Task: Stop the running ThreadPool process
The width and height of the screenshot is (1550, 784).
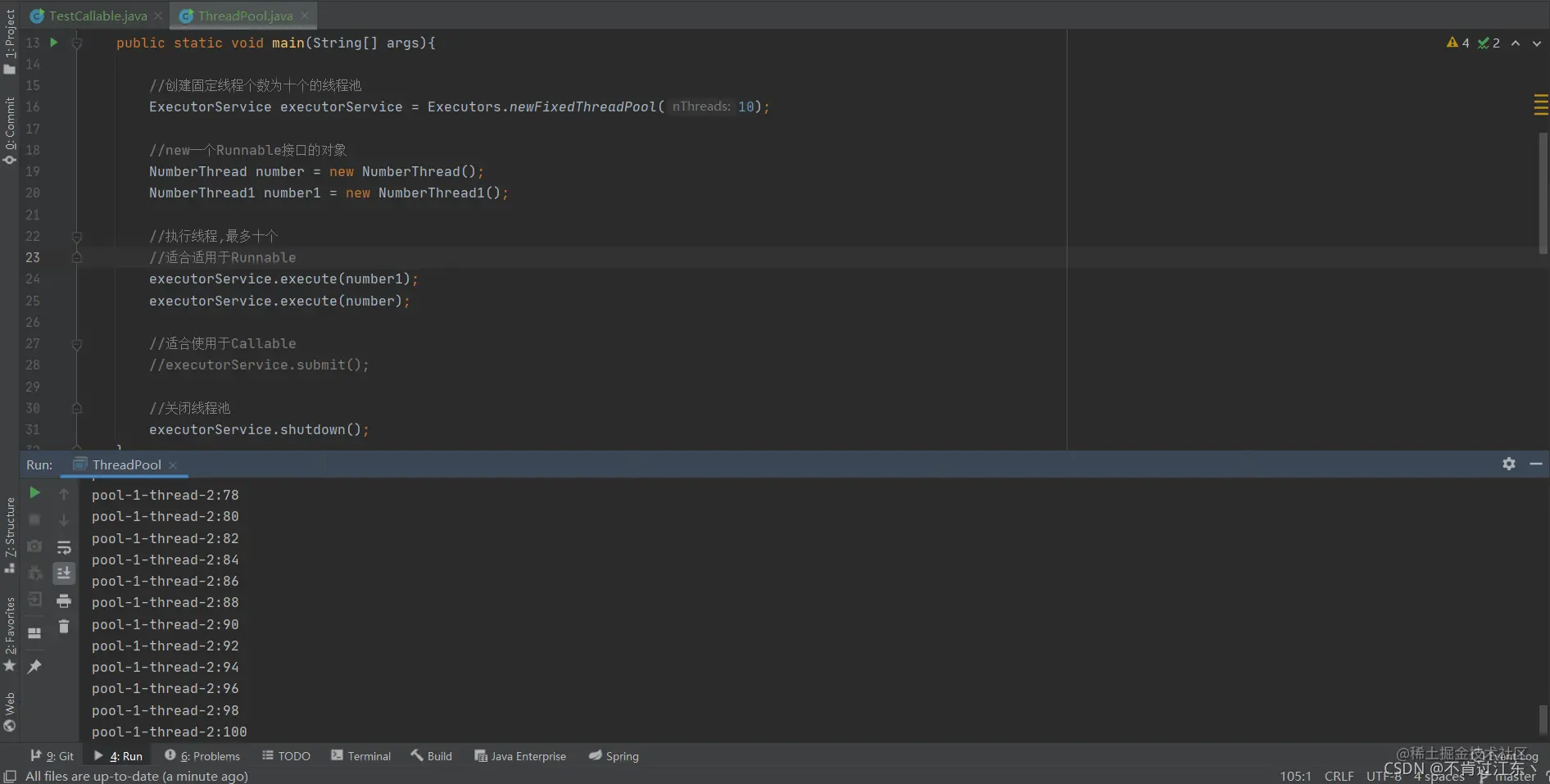Action: coord(34,519)
